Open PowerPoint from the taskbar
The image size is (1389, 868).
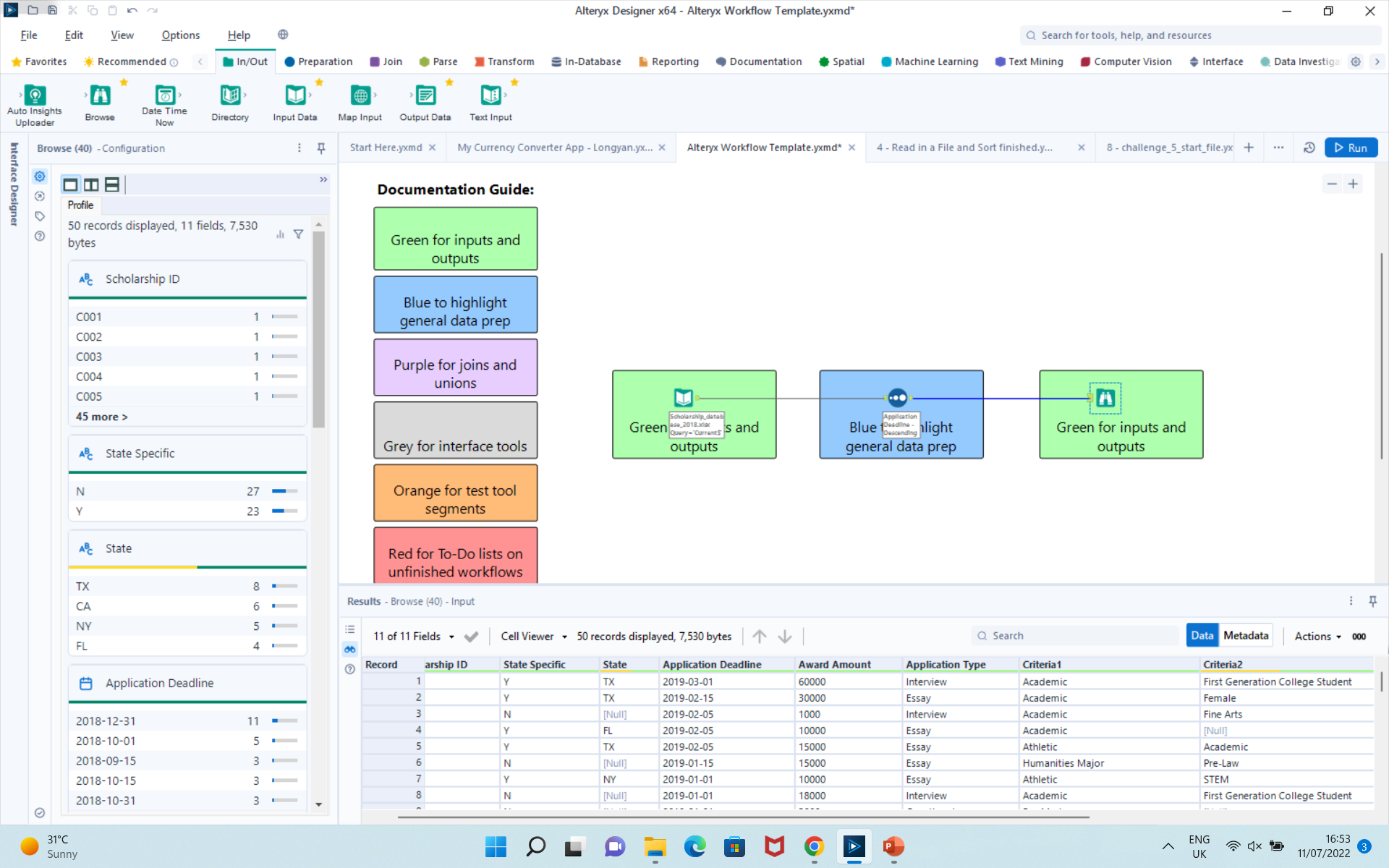click(x=893, y=846)
